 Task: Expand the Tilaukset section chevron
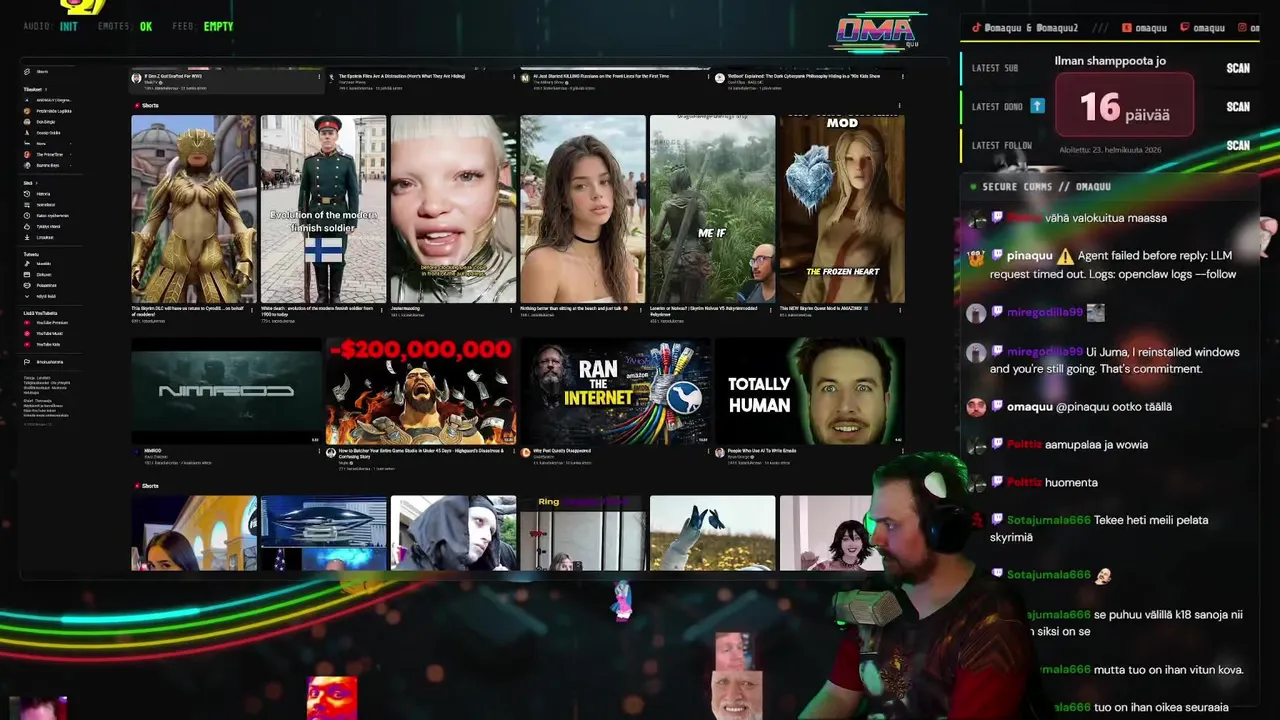coord(46,89)
